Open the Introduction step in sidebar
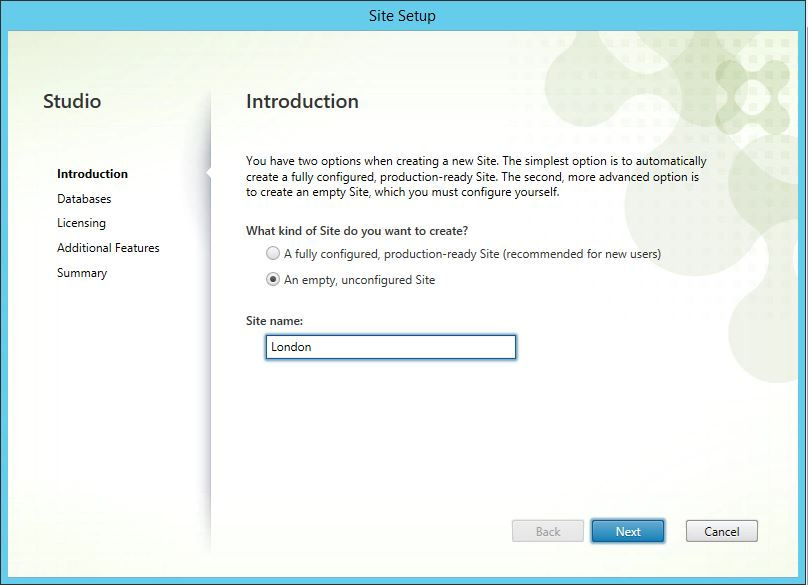The width and height of the screenshot is (808, 585). [x=92, y=174]
